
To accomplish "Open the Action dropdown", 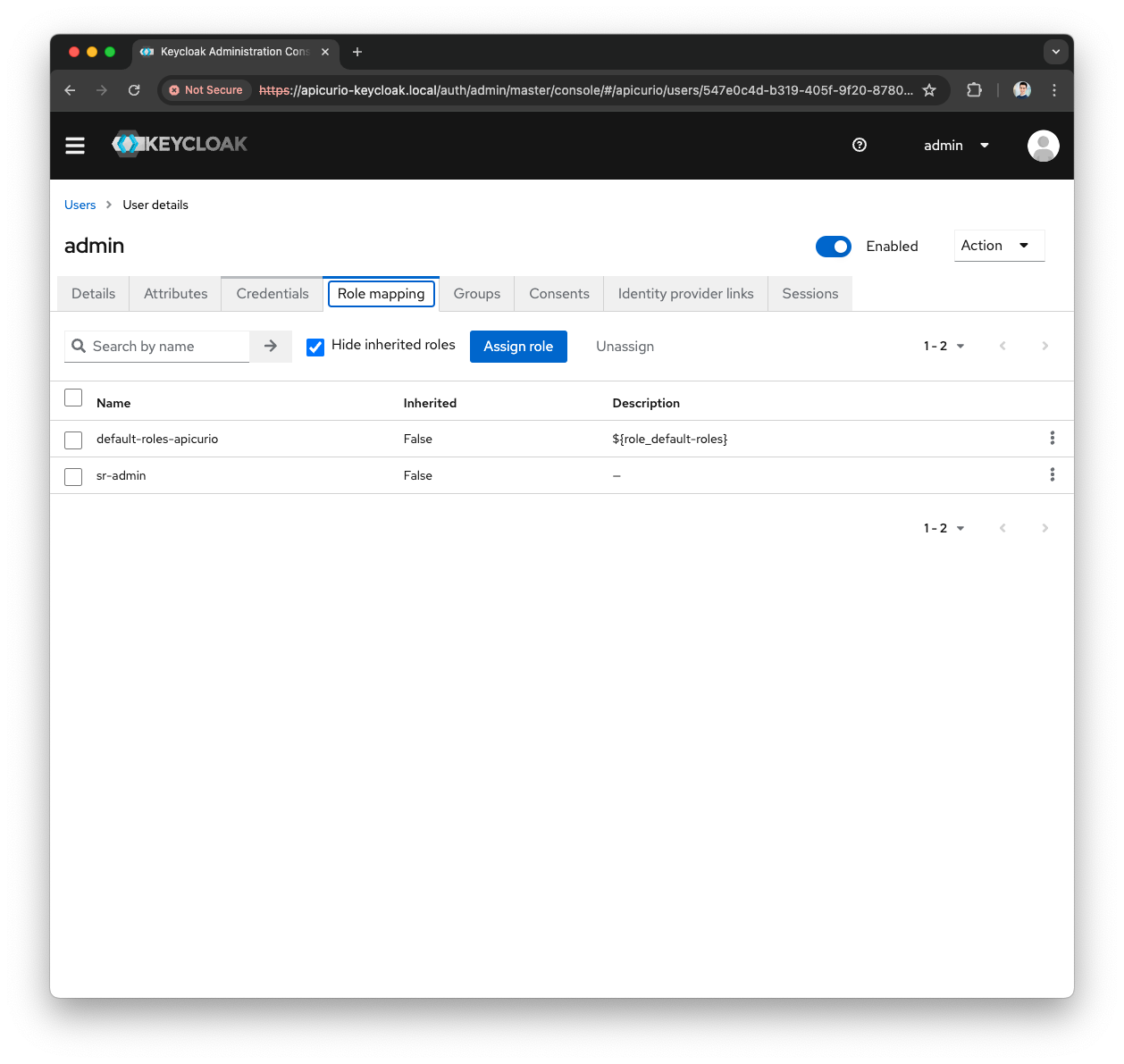I will coord(999,245).
